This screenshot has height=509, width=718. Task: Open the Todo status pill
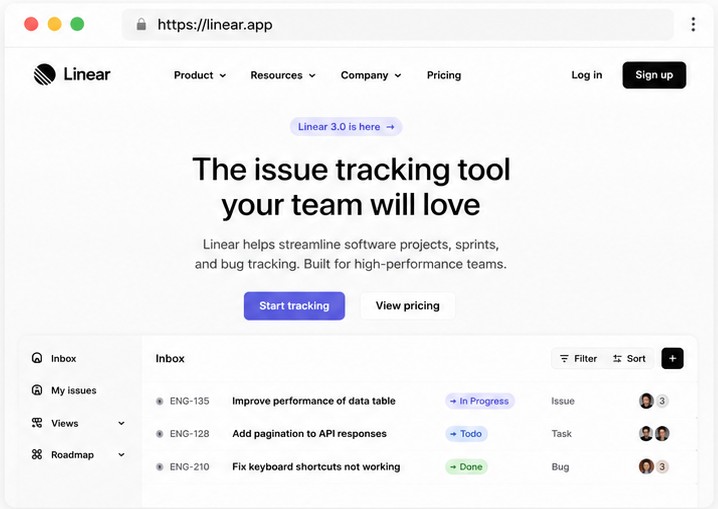[466, 433]
